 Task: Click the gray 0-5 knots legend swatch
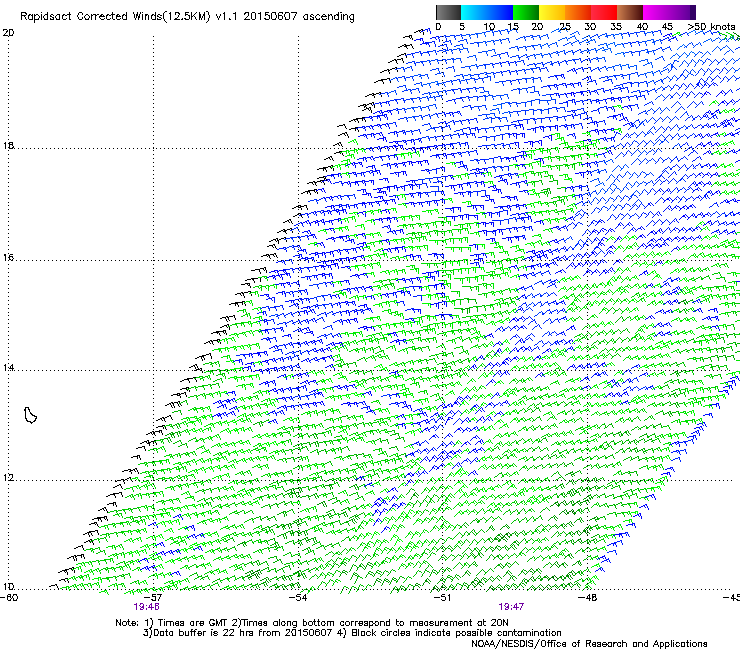coord(448,12)
